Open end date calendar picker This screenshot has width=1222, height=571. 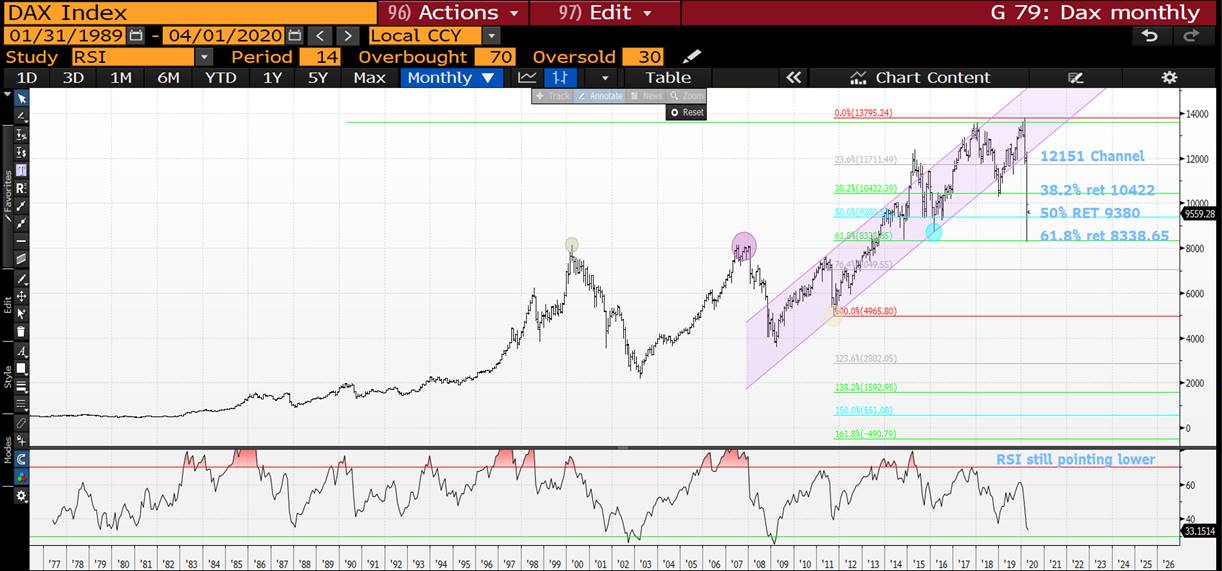(x=296, y=35)
